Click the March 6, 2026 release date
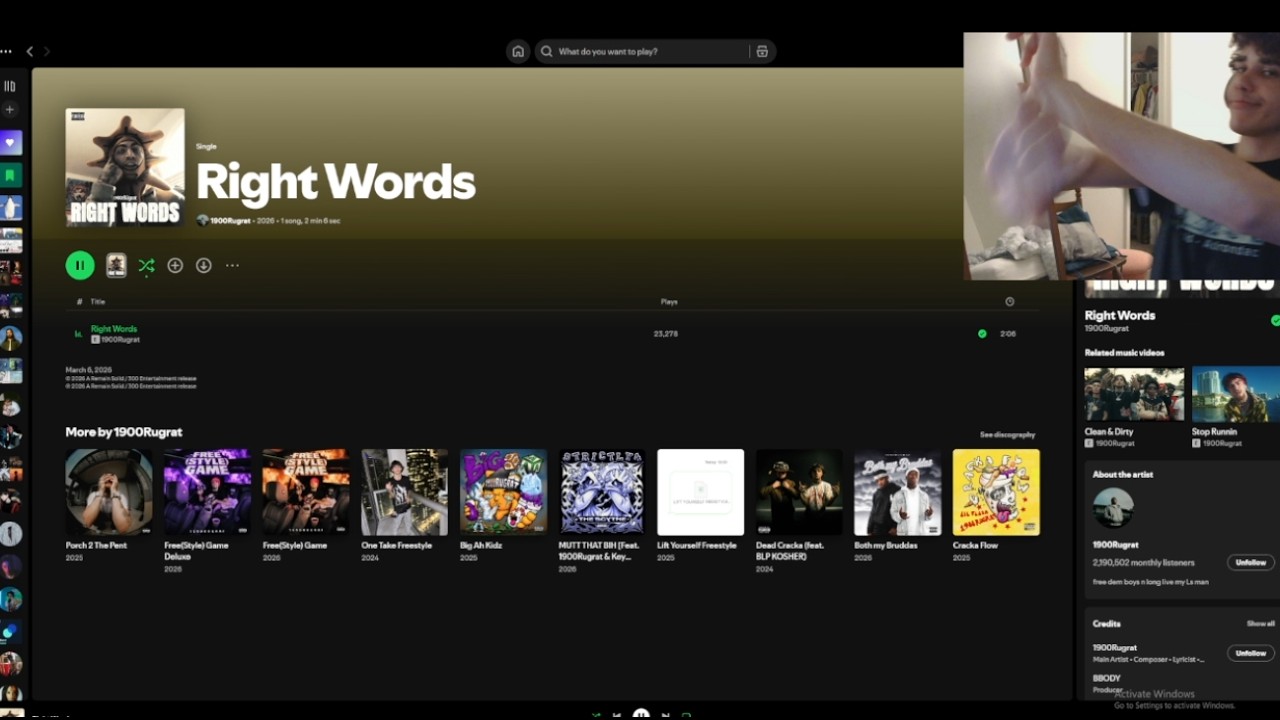 click(x=88, y=370)
